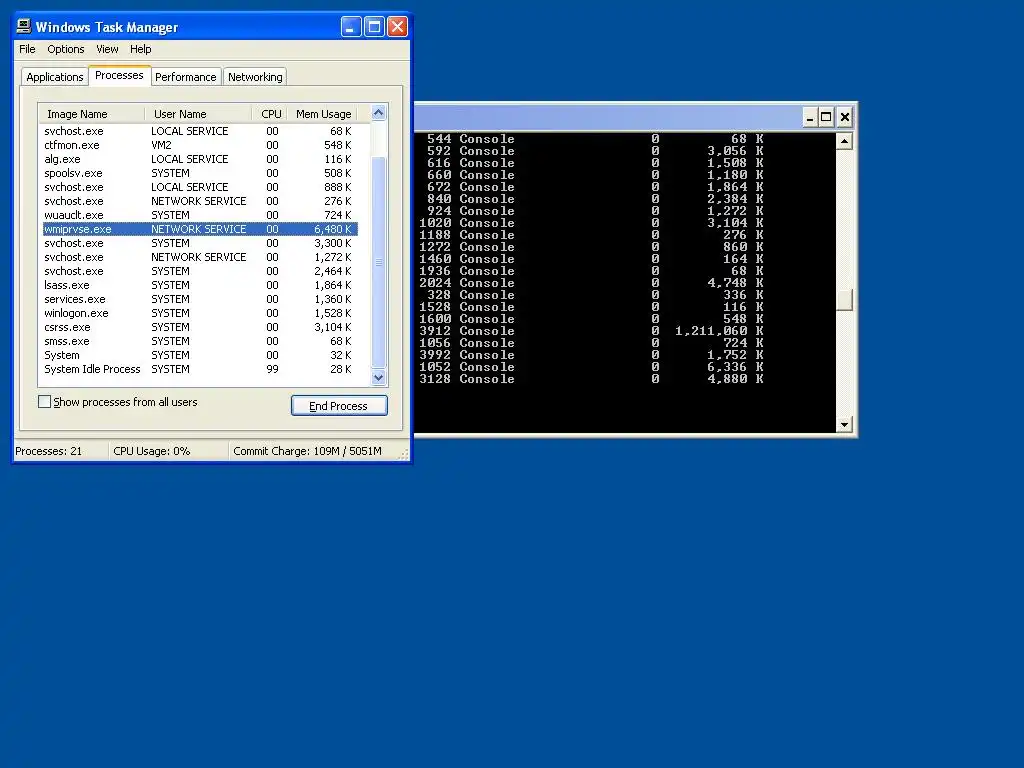
Task: Click the console window title bar
Action: (607, 118)
